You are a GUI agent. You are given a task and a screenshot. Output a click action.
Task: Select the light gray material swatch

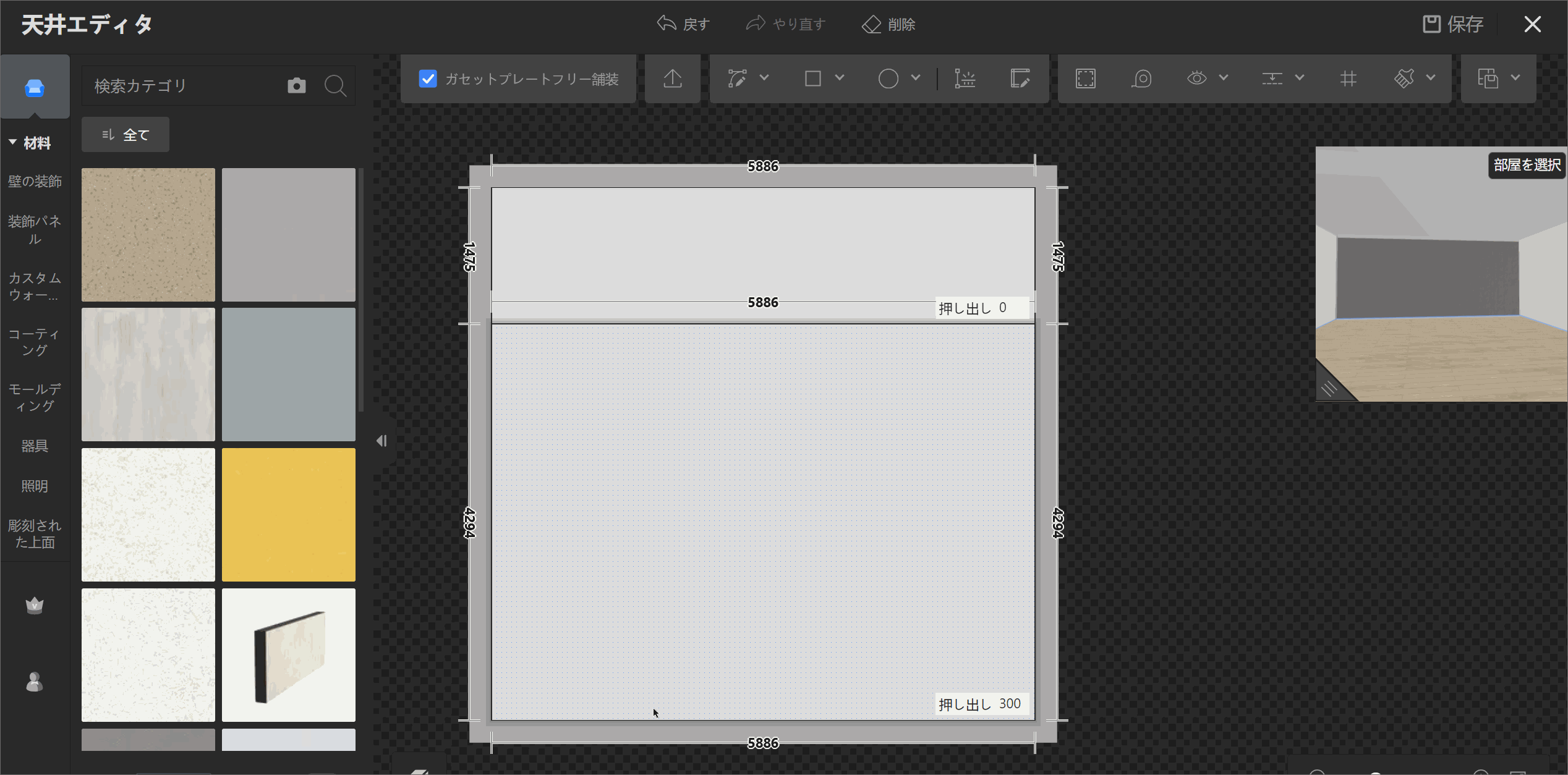pos(289,235)
